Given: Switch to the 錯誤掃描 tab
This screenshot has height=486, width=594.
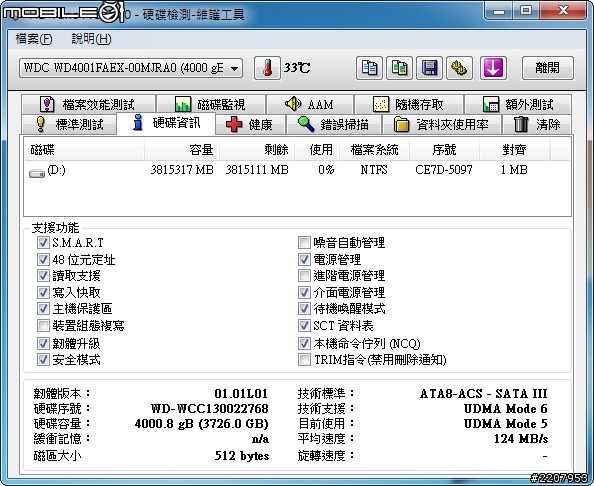Looking at the screenshot, I should coord(334,124).
